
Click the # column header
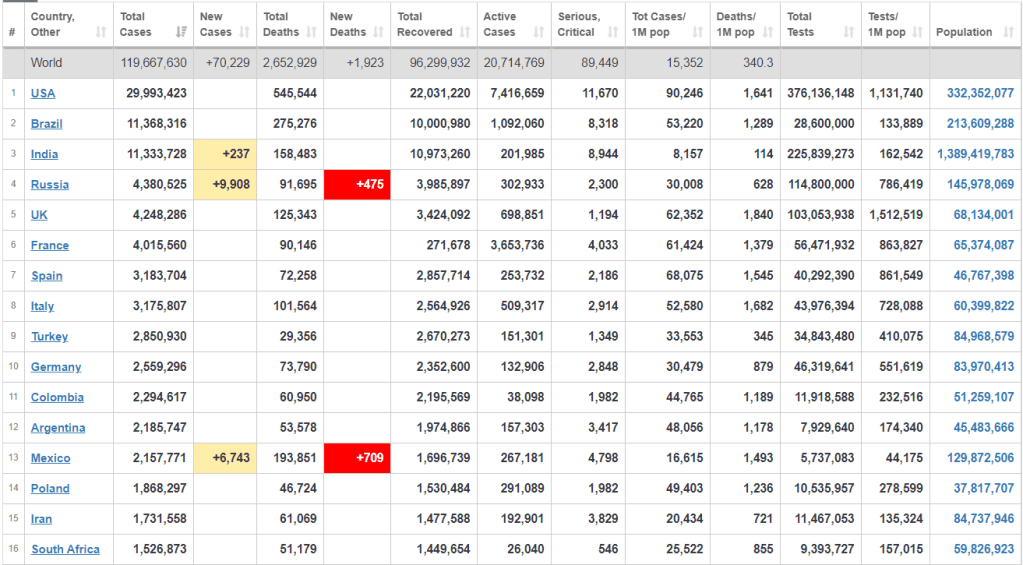pos(12,32)
